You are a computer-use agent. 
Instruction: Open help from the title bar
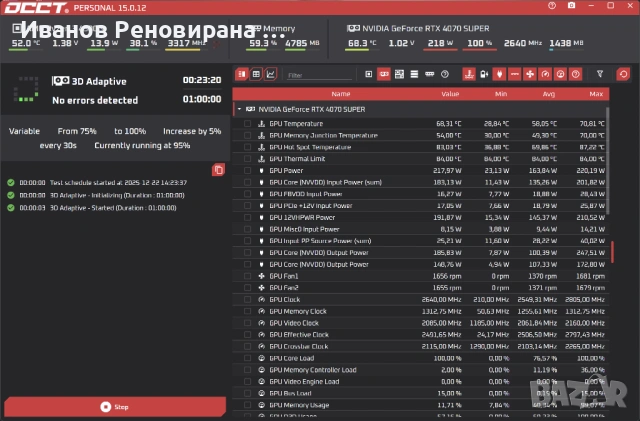tap(552, 6)
